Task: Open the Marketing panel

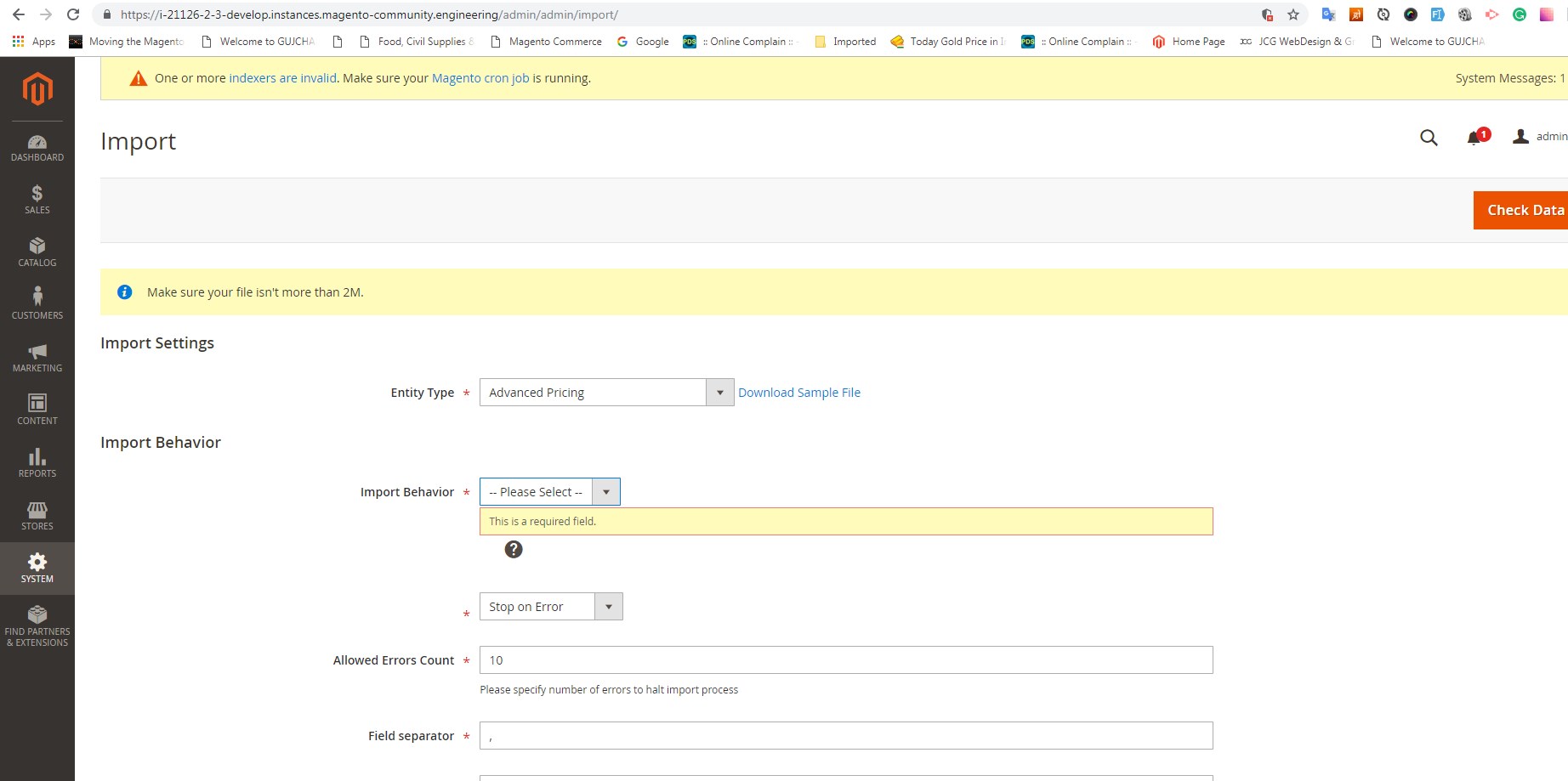Action: (x=37, y=357)
